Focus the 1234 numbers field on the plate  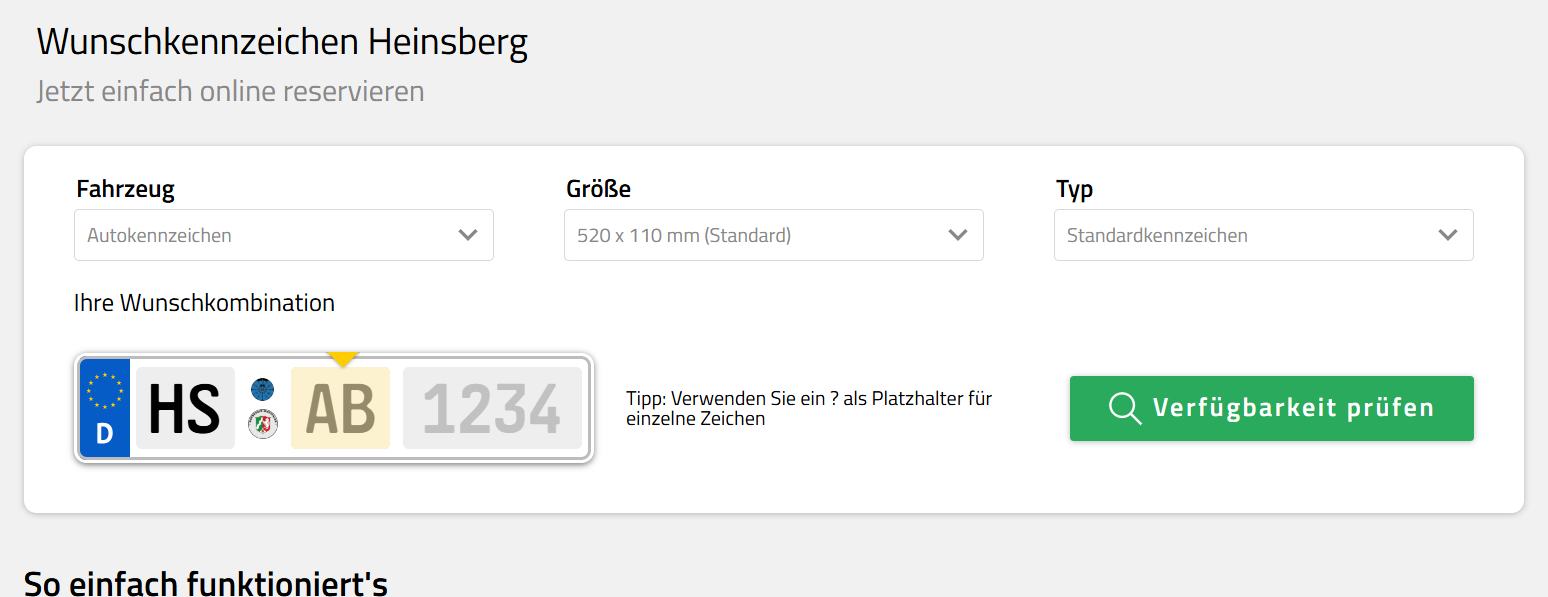(x=492, y=408)
